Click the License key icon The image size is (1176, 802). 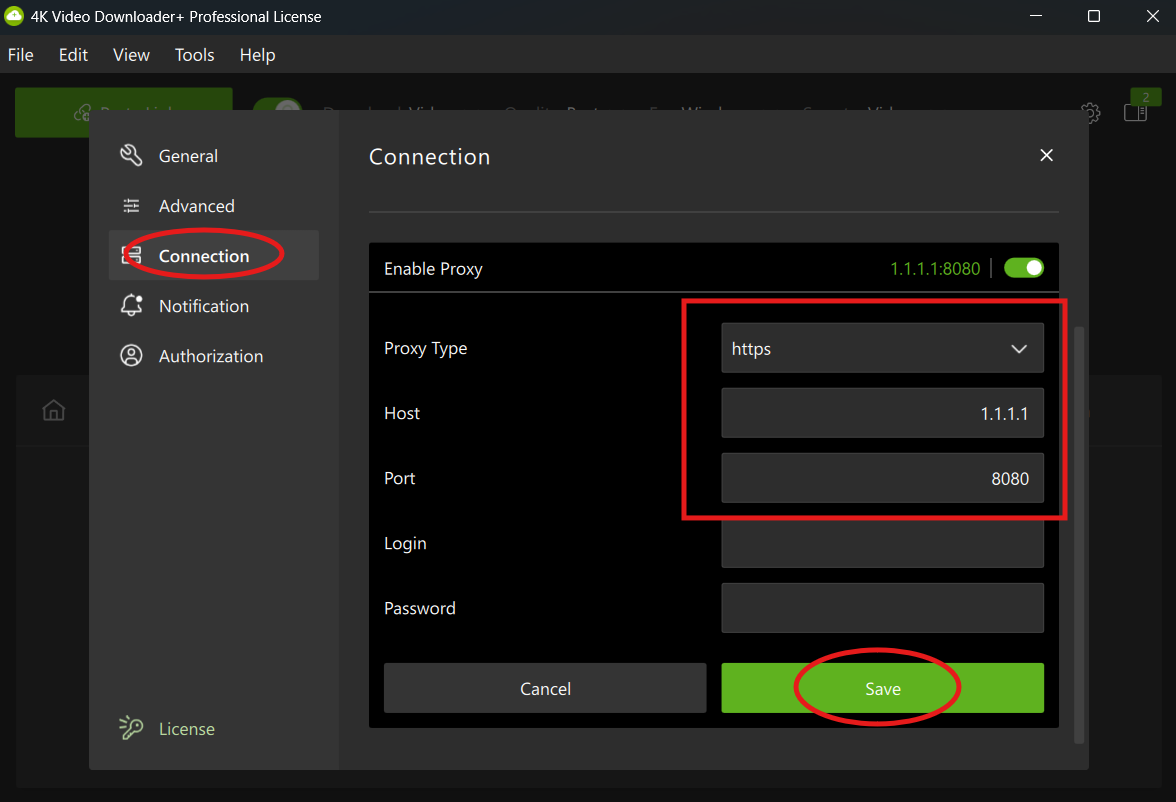[x=131, y=728]
